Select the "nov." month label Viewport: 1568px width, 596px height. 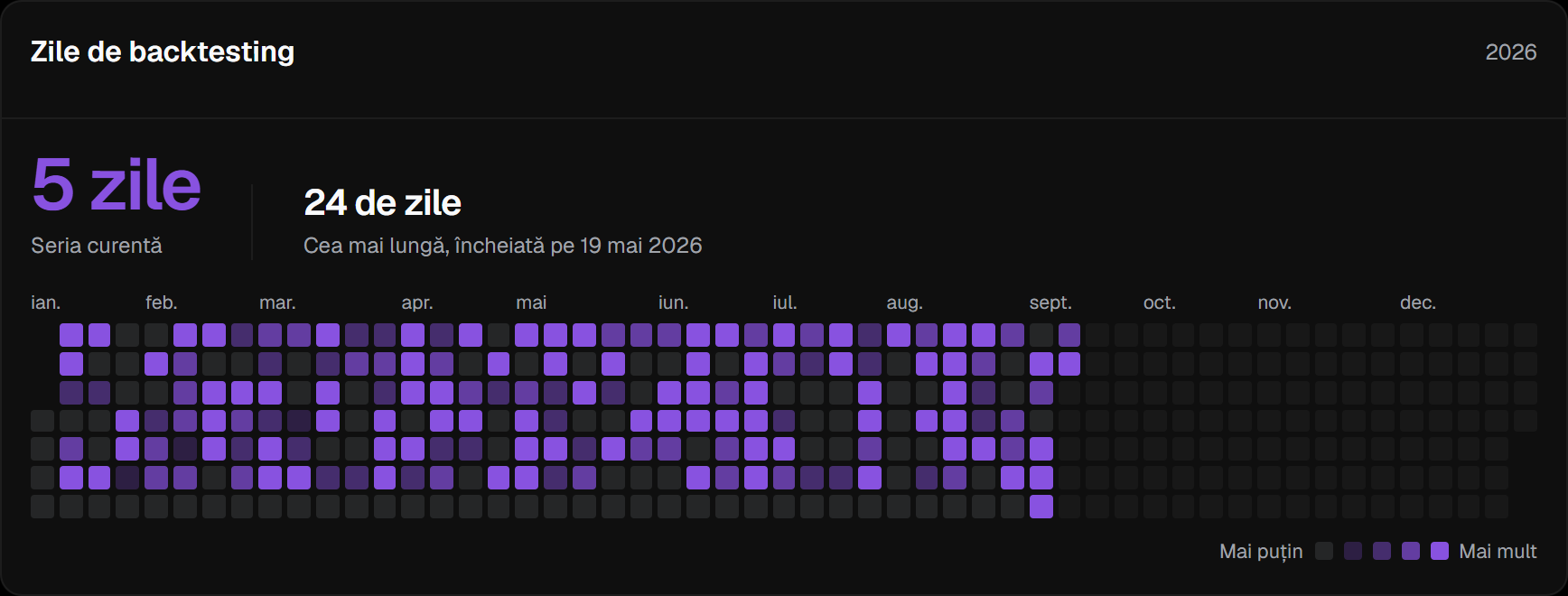pos(1274,303)
